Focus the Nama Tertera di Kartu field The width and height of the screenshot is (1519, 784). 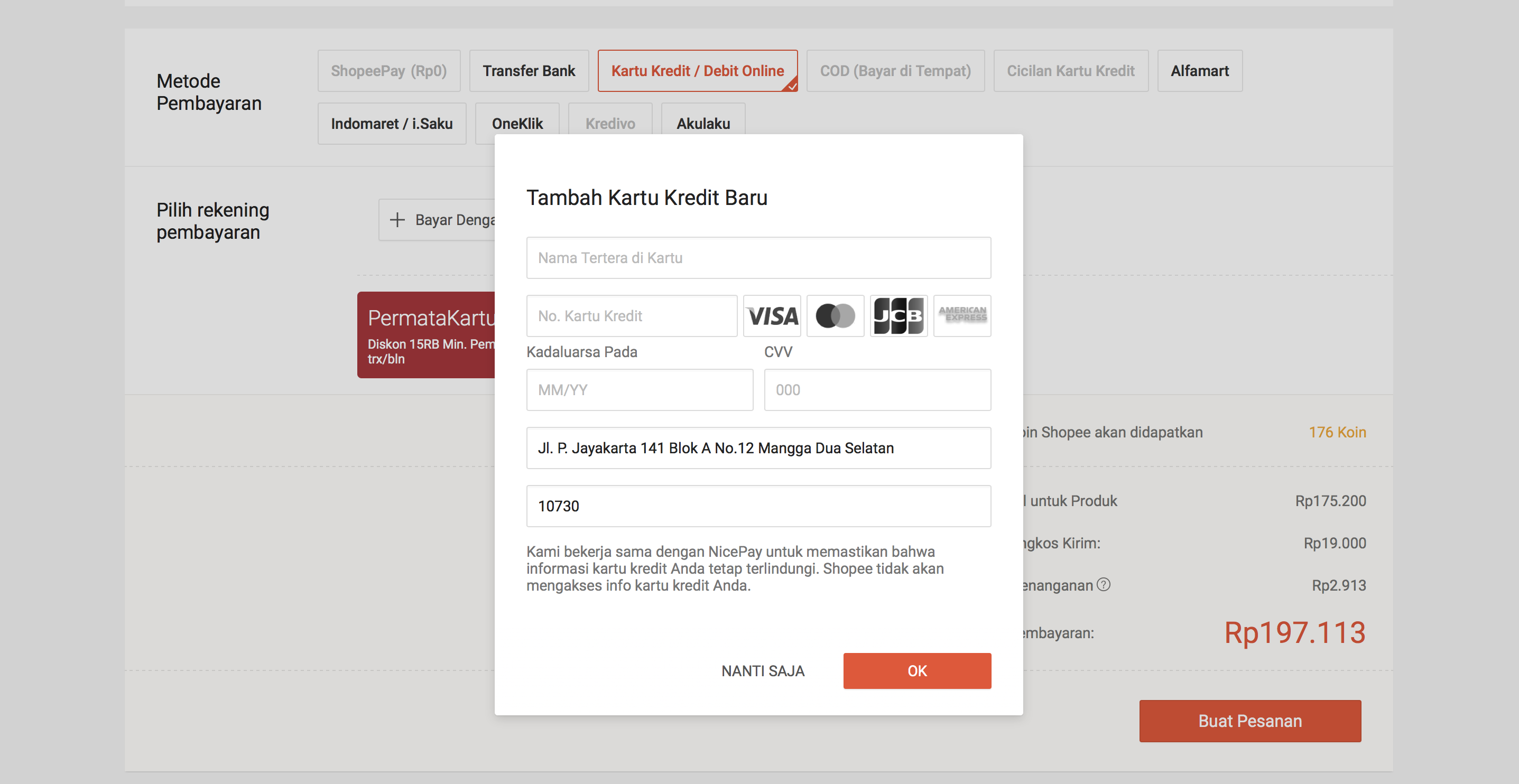pos(758,258)
